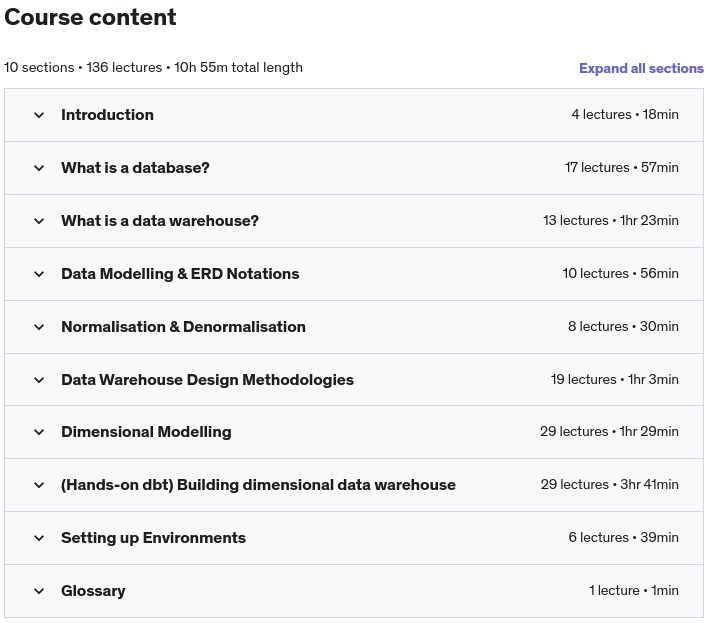Toggle the Glossary section chevron
710x623 pixels.
click(x=39, y=591)
